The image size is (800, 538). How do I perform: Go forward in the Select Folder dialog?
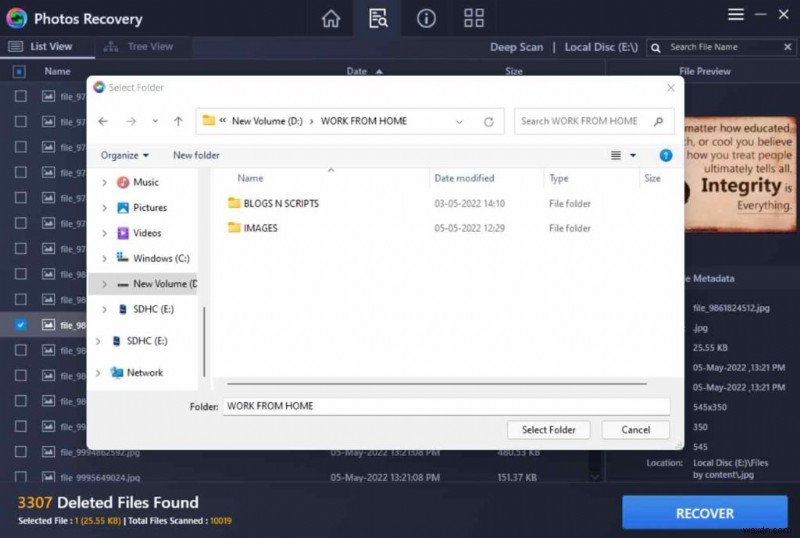(131, 121)
